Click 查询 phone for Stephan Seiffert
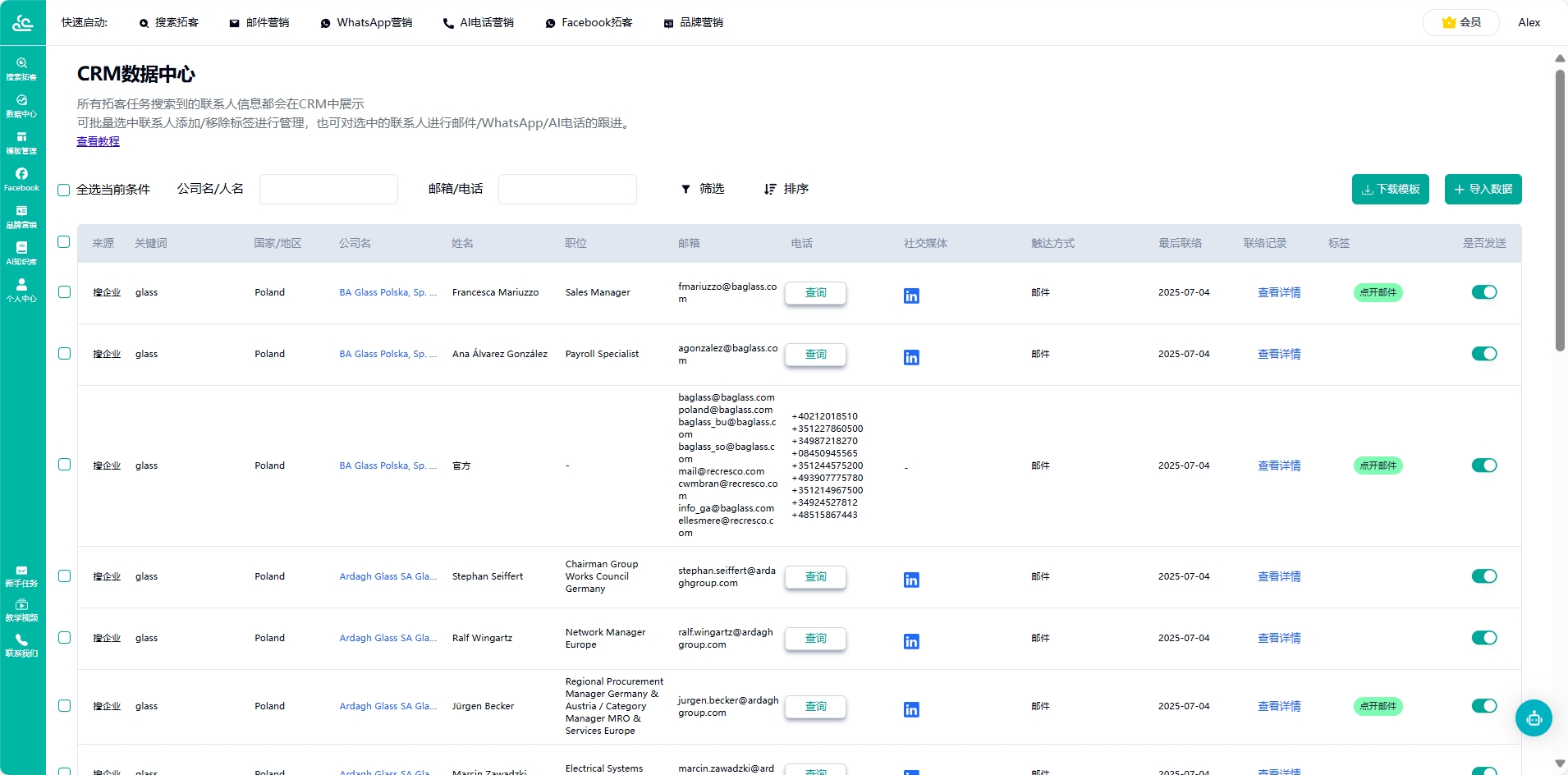 tap(815, 577)
